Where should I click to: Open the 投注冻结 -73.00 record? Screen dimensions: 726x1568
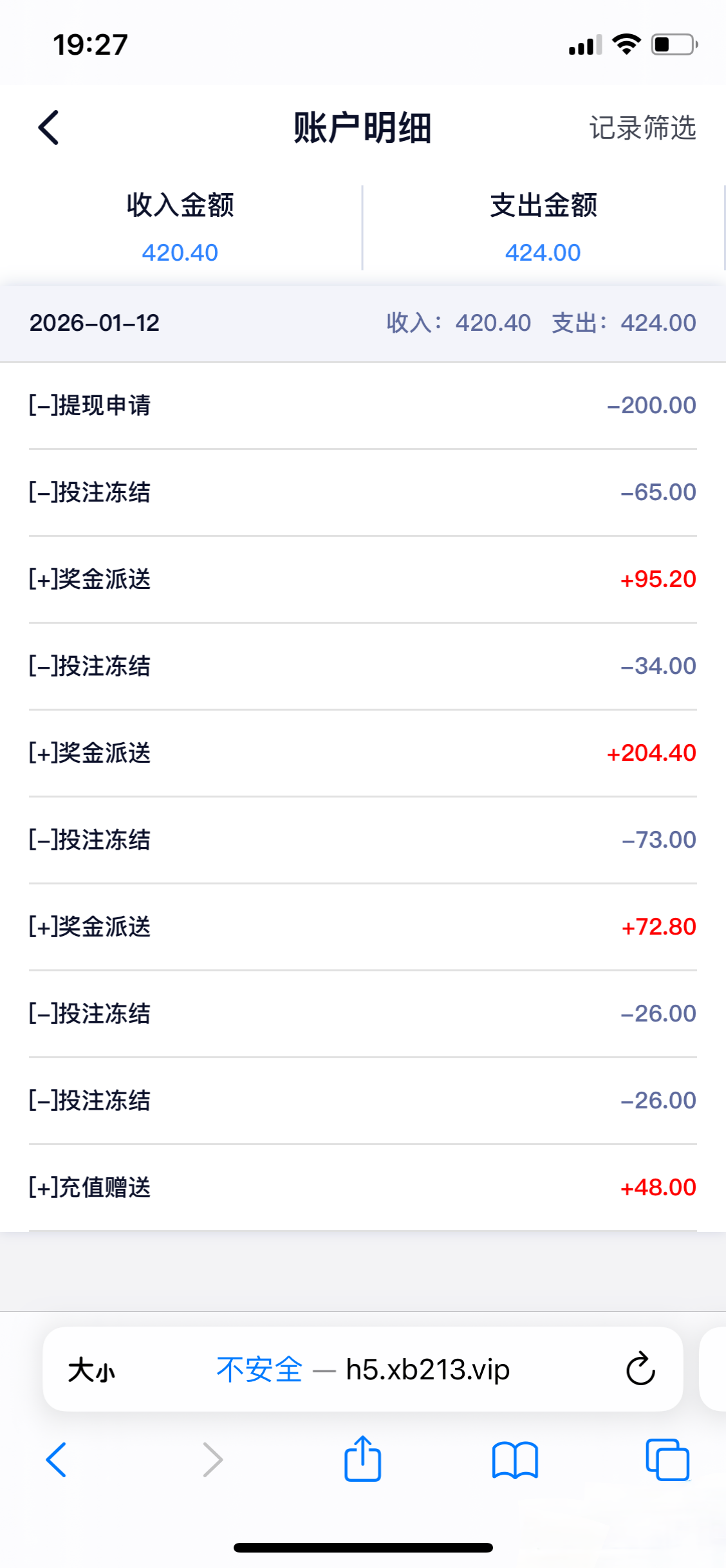coord(363,840)
